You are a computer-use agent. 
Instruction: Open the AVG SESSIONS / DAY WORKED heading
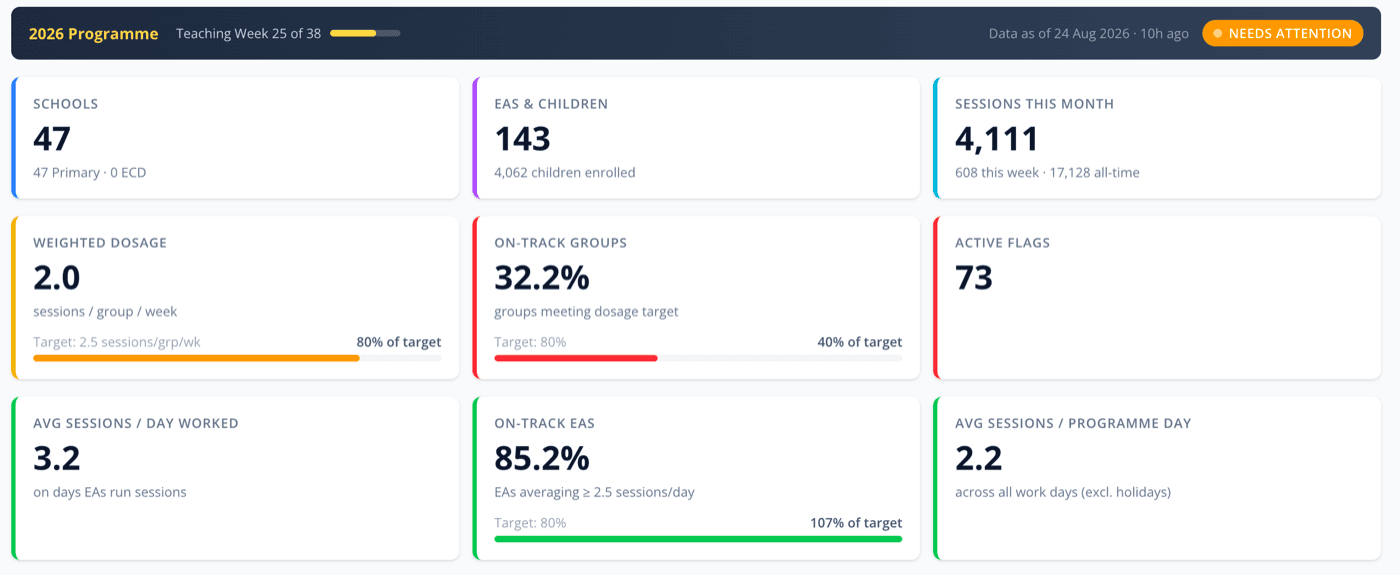coord(136,423)
